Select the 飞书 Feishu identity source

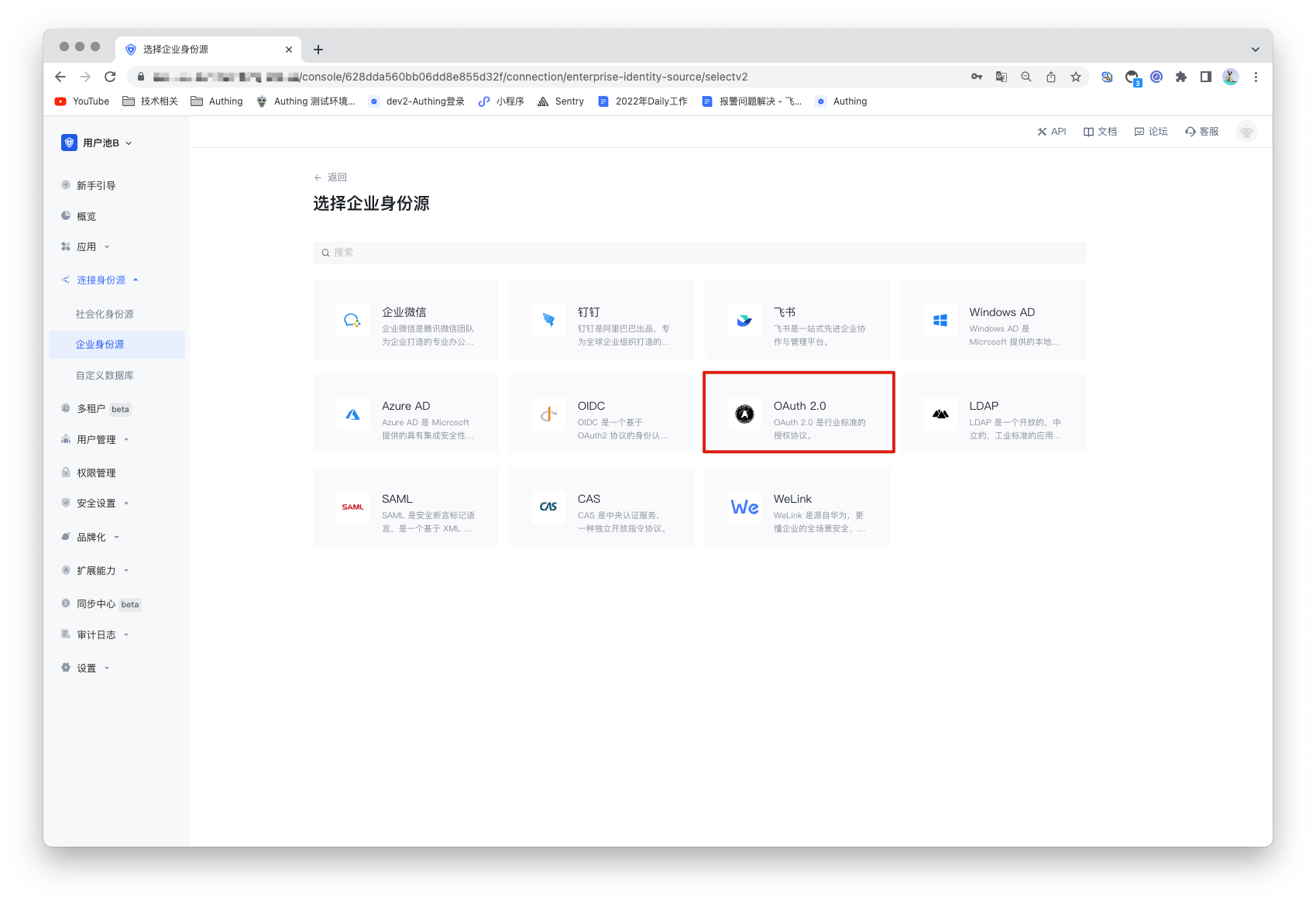tap(797, 320)
